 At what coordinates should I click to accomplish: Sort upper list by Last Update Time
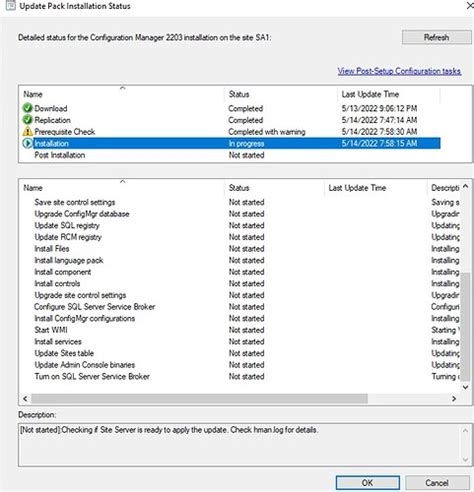(x=389, y=94)
